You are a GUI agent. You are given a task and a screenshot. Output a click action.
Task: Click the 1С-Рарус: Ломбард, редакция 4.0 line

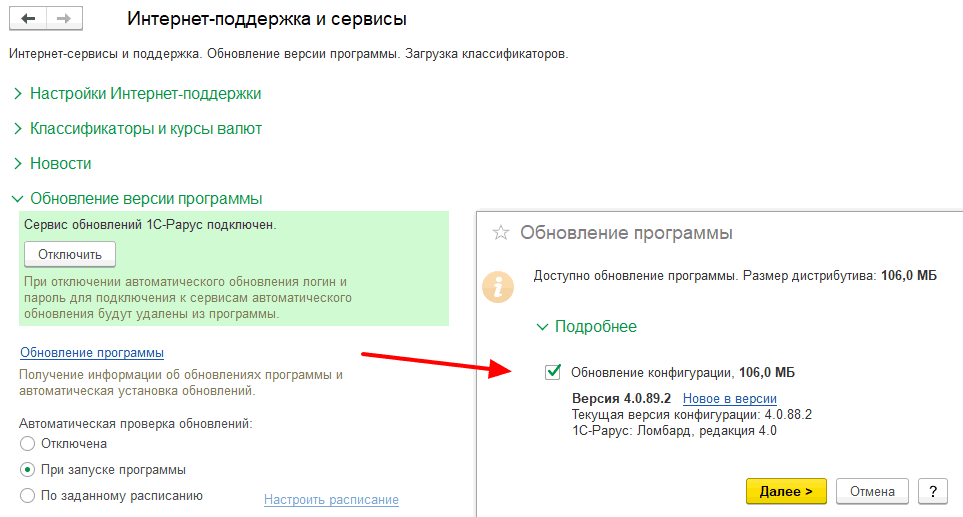pos(674,430)
